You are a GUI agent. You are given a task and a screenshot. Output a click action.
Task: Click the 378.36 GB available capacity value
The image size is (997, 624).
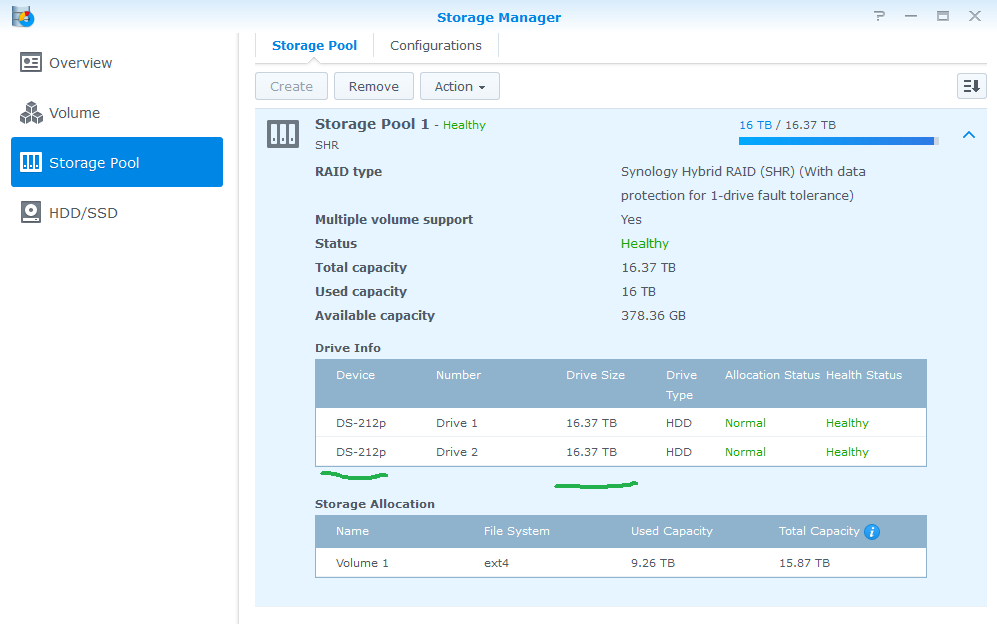pos(653,315)
